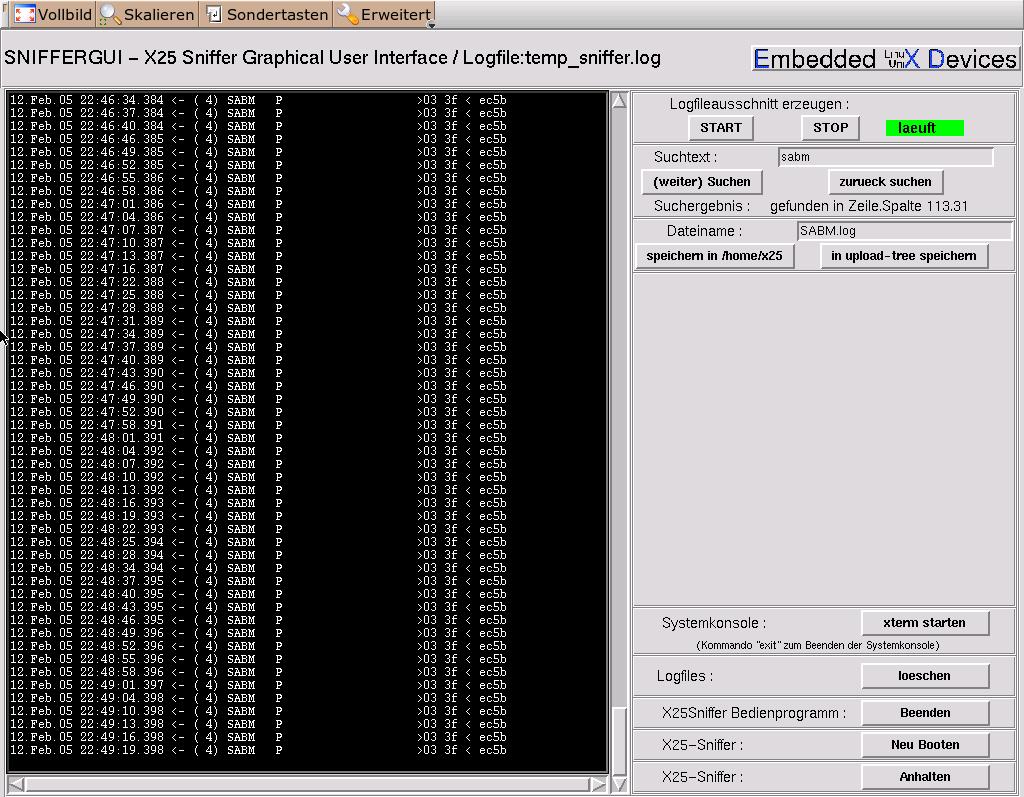Screen dimensions: 1024x797
Task: Select log line with timestamp 22:48:46.395
Action: click(258, 620)
